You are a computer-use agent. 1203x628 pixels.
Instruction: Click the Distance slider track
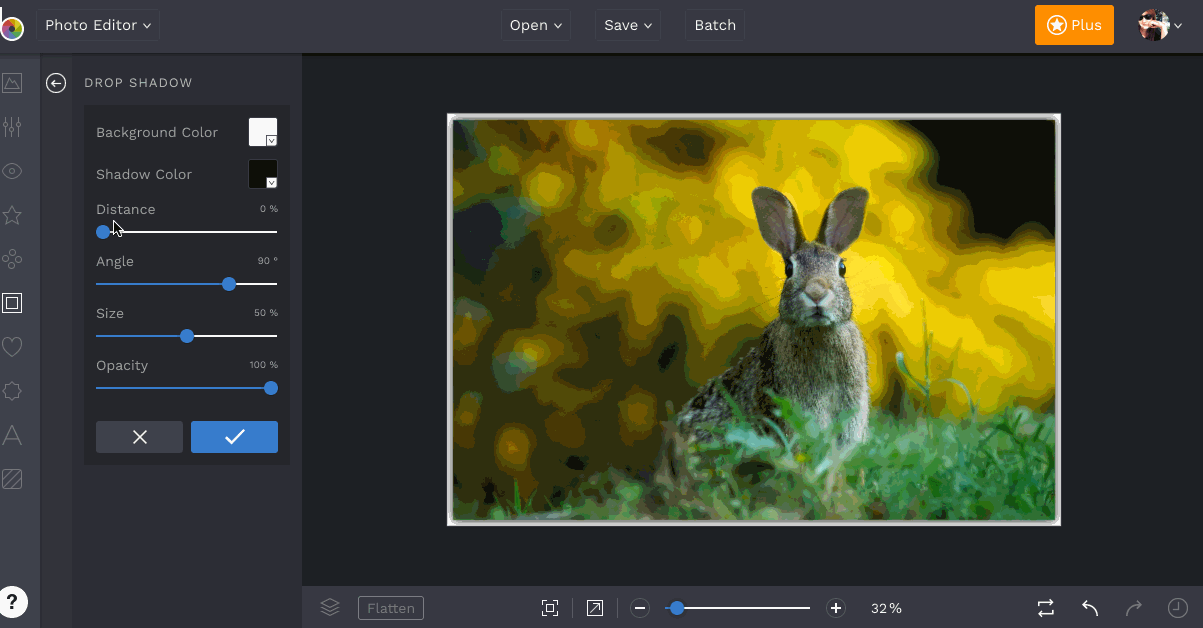pos(187,232)
